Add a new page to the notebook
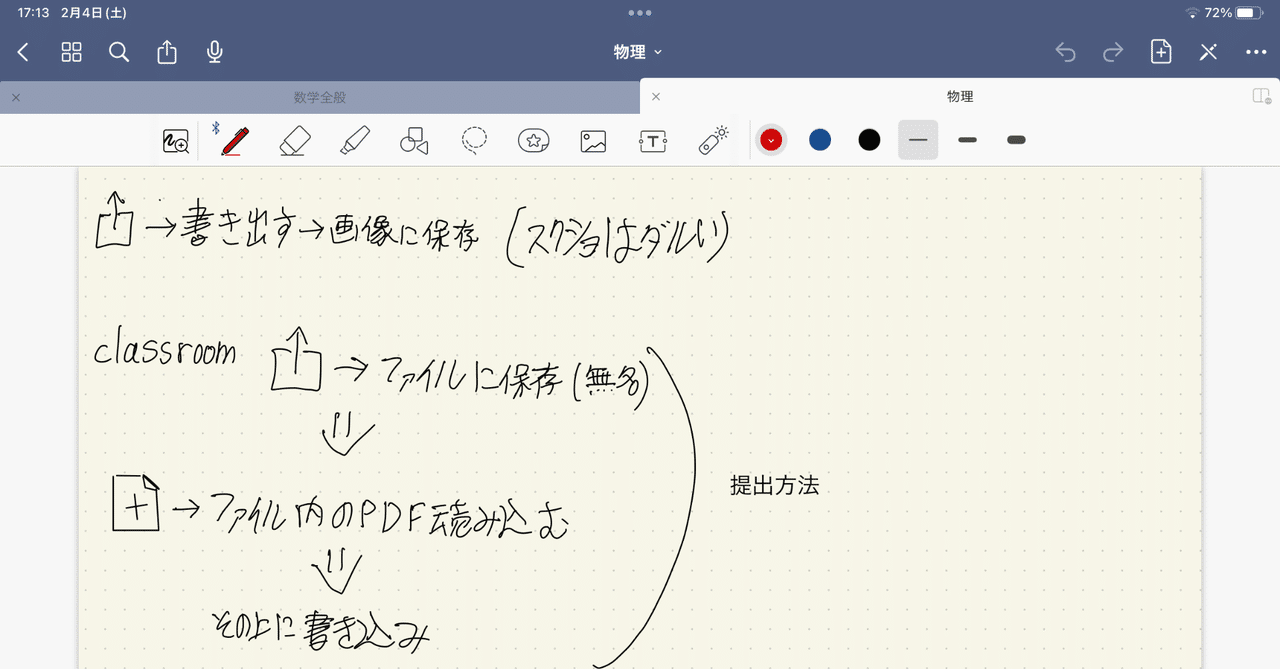Viewport: 1280px width, 669px height. click(x=1161, y=52)
